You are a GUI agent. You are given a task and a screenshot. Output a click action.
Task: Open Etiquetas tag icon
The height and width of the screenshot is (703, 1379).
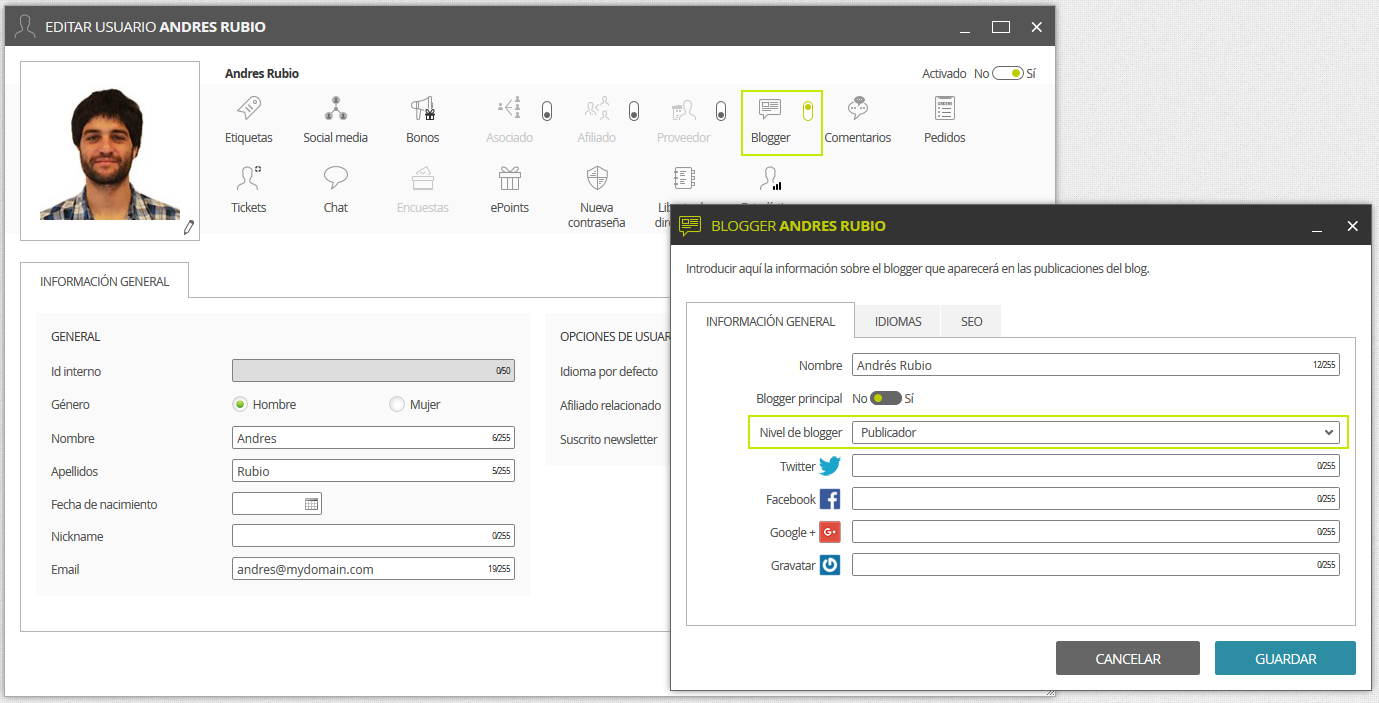tap(249, 108)
